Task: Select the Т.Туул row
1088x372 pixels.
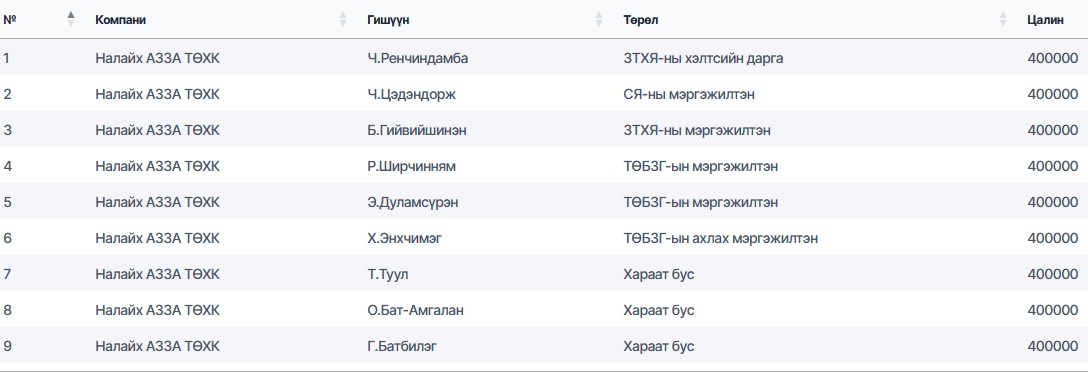Action: pos(544,275)
